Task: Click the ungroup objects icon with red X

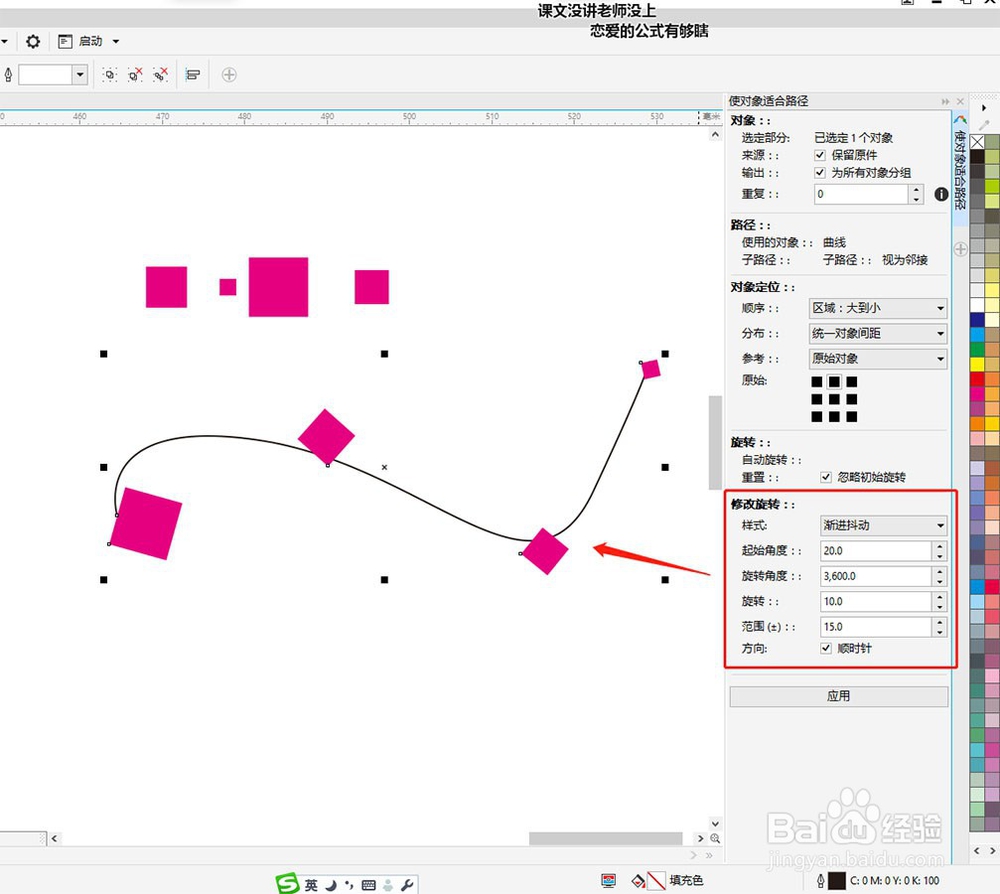Action: pos(135,75)
